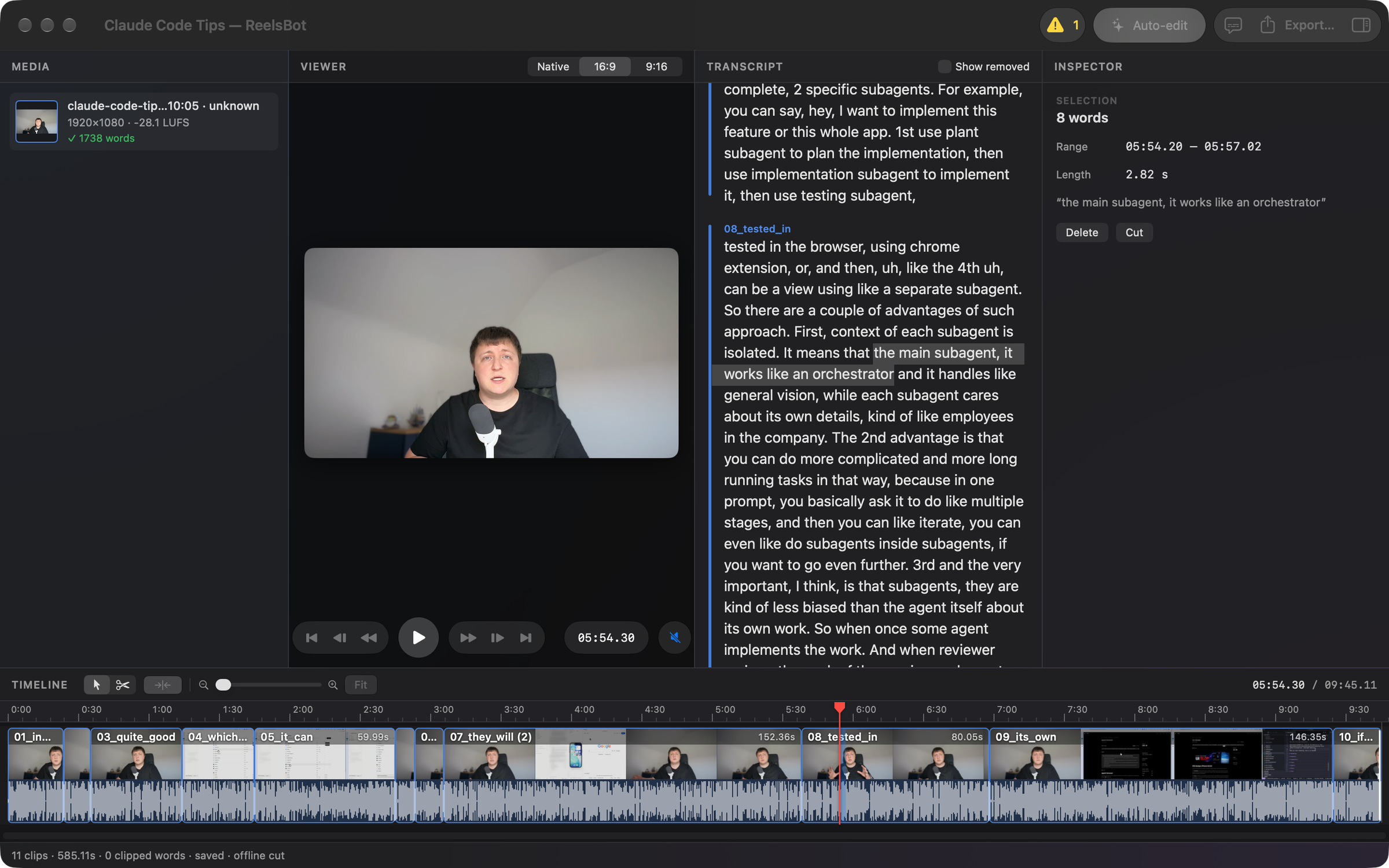
Task: Click 'tested in the browser' transcript line
Action: tap(842, 247)
